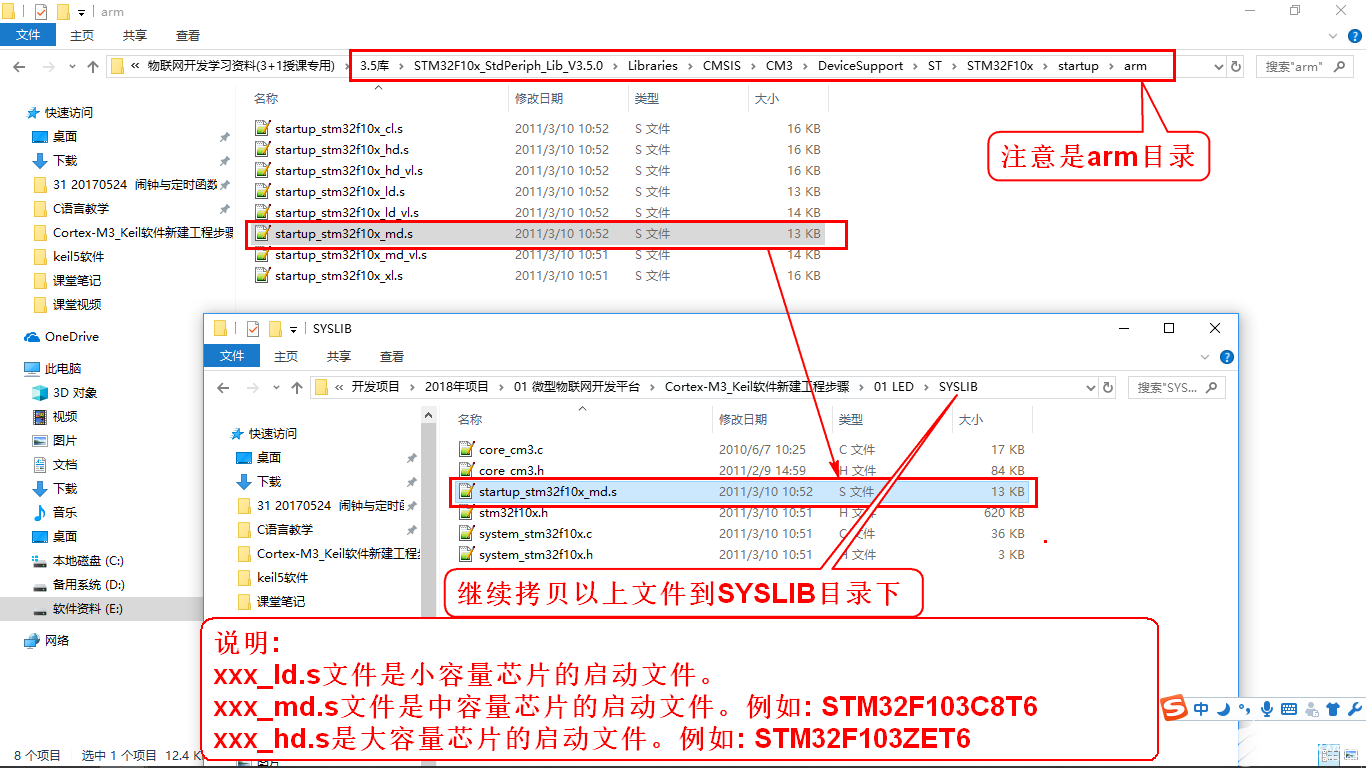Click 01 LED in SYSLIB breadcrumb path

tap(894, 387)
